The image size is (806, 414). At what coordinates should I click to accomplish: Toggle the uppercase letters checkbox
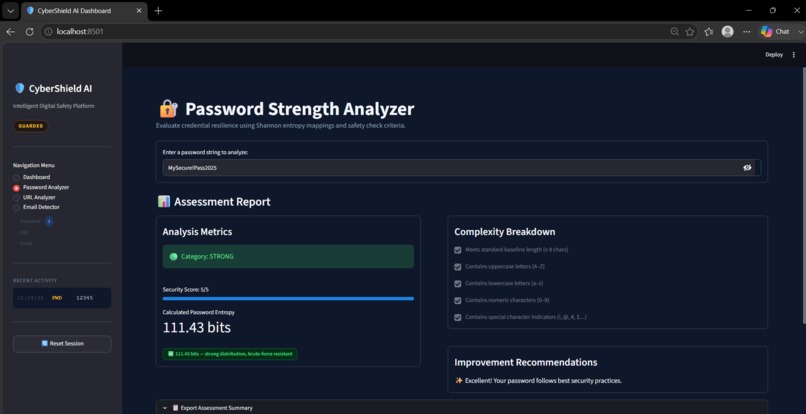(x=457, y=267)
